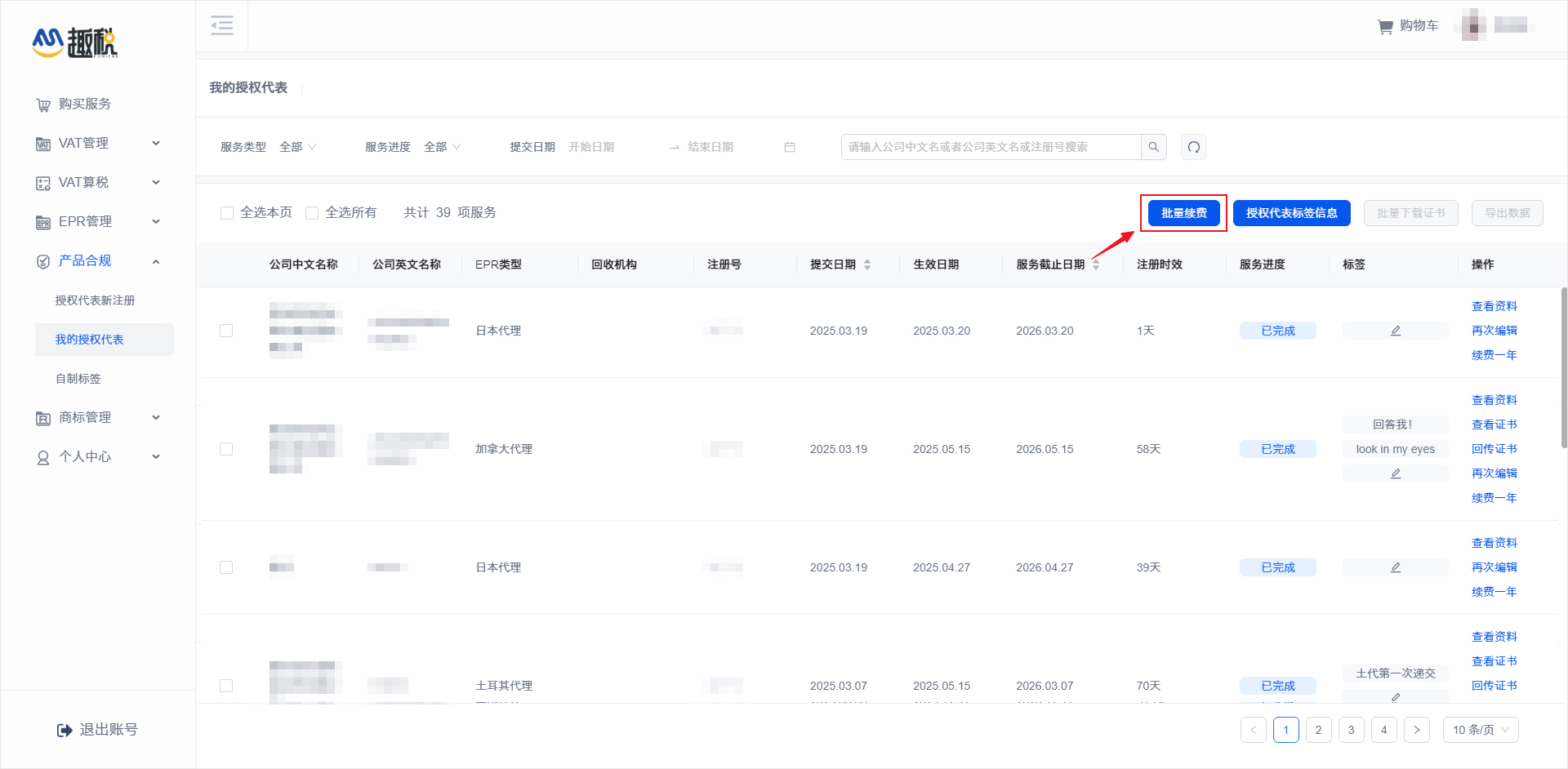Open the 10条/页 page size dropdown
1568x769 pixels.
[x=1479, y=729]
